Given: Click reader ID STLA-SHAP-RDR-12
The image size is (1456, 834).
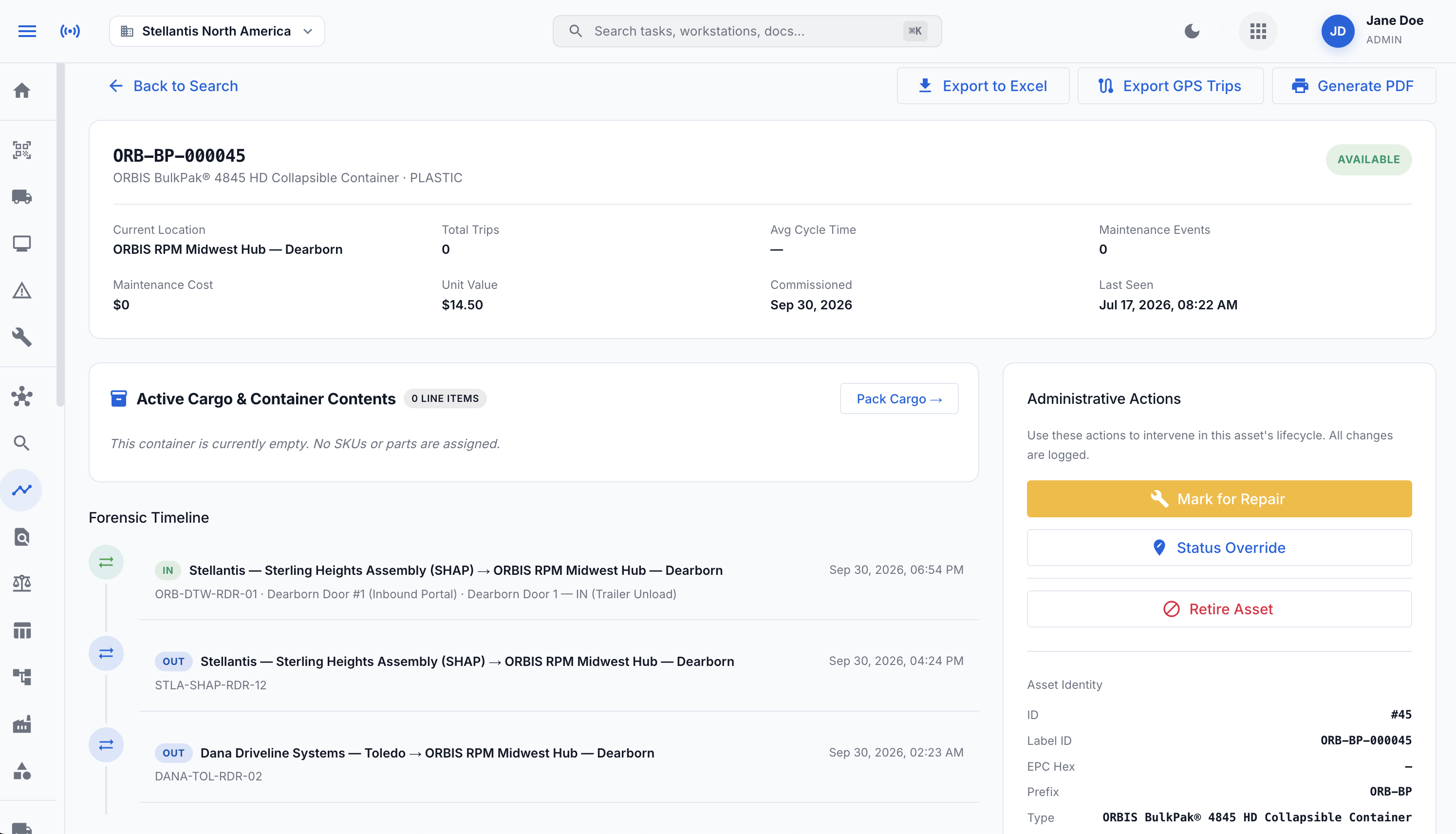Looking at the screenshot, I should (211, 685).
